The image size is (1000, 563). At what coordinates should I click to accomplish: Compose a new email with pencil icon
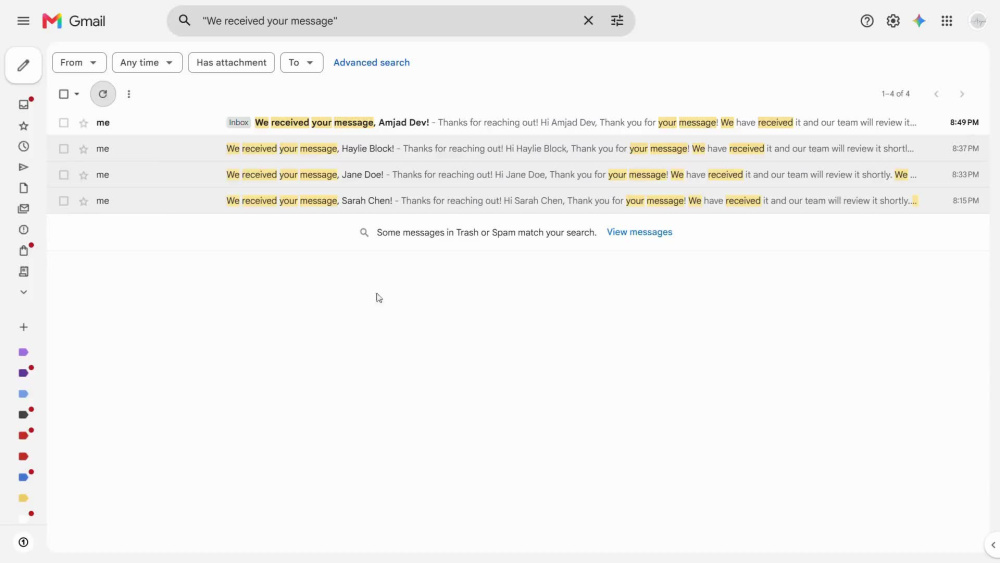point(24,65)
